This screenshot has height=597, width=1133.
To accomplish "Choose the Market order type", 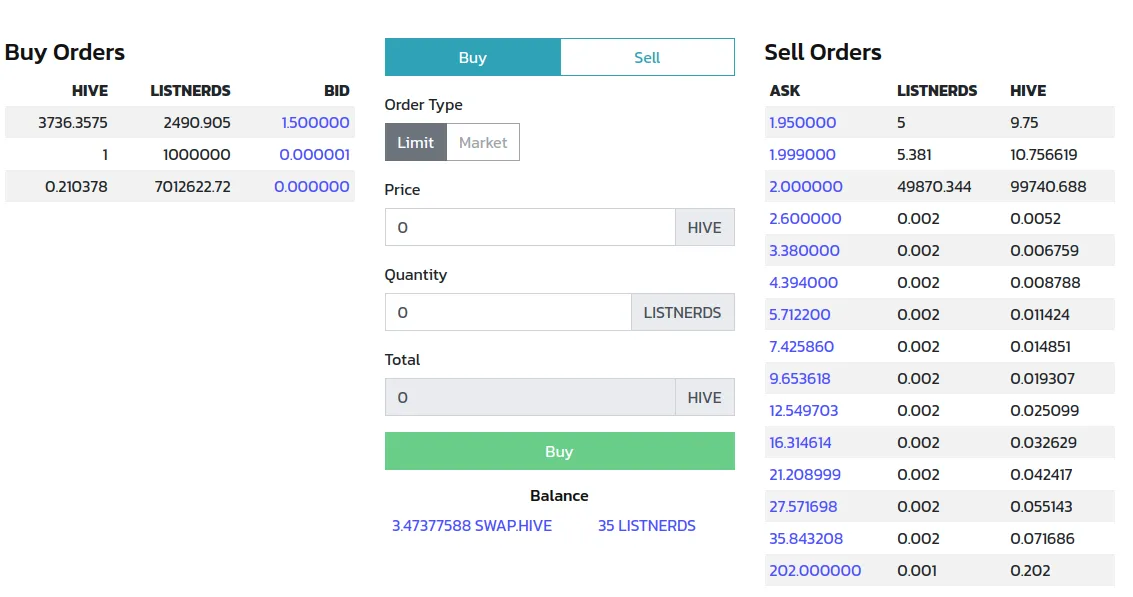I will pyautogui.click(x=483, y=142).
